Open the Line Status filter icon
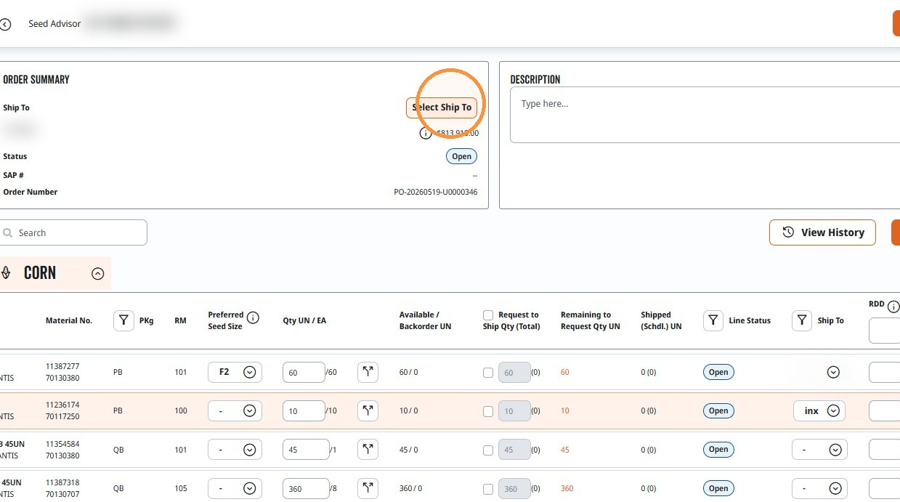This screenshot has width=900, height=502. (x=713, y=320)
